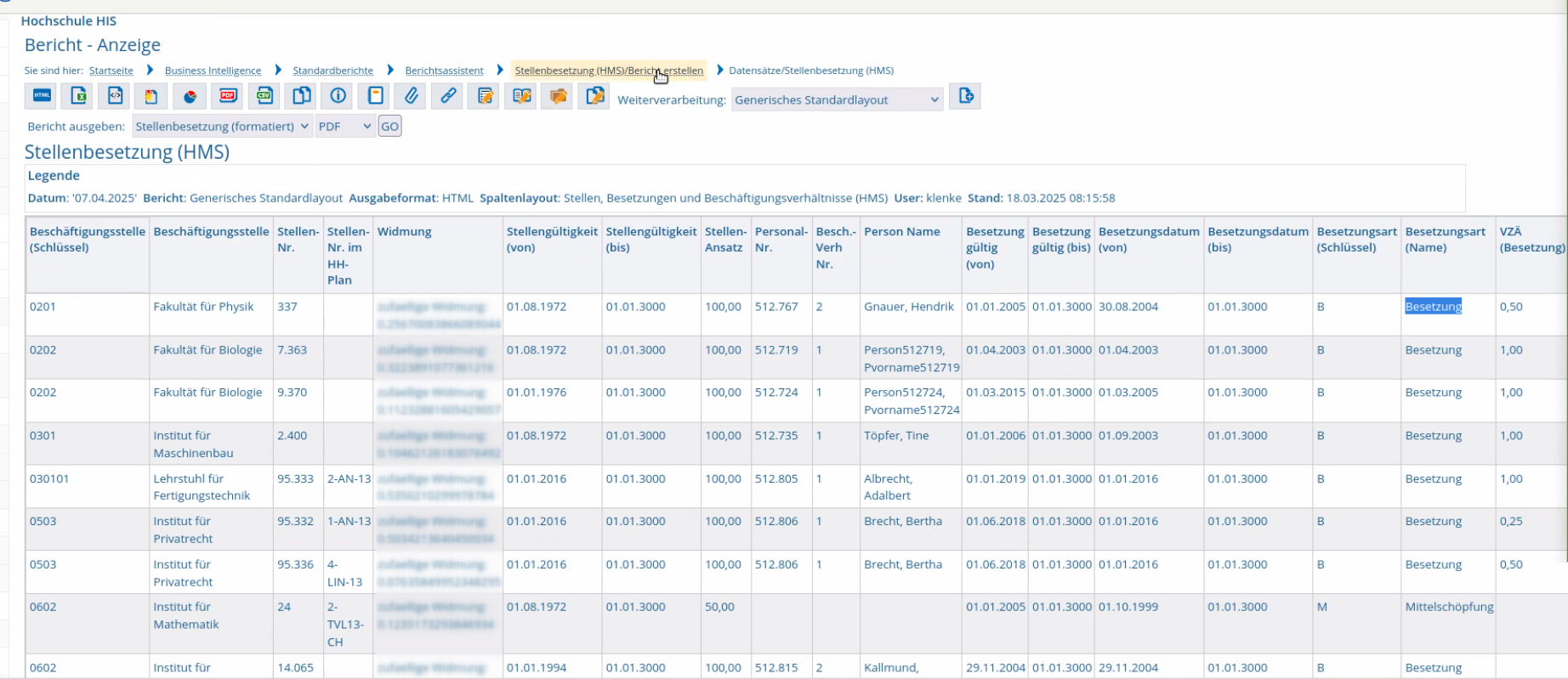Screen dimensions: 1568x679
Task: Open the Business Intelligence breadcrumb link
Action: pyautogui.click(x=213, y=71)
